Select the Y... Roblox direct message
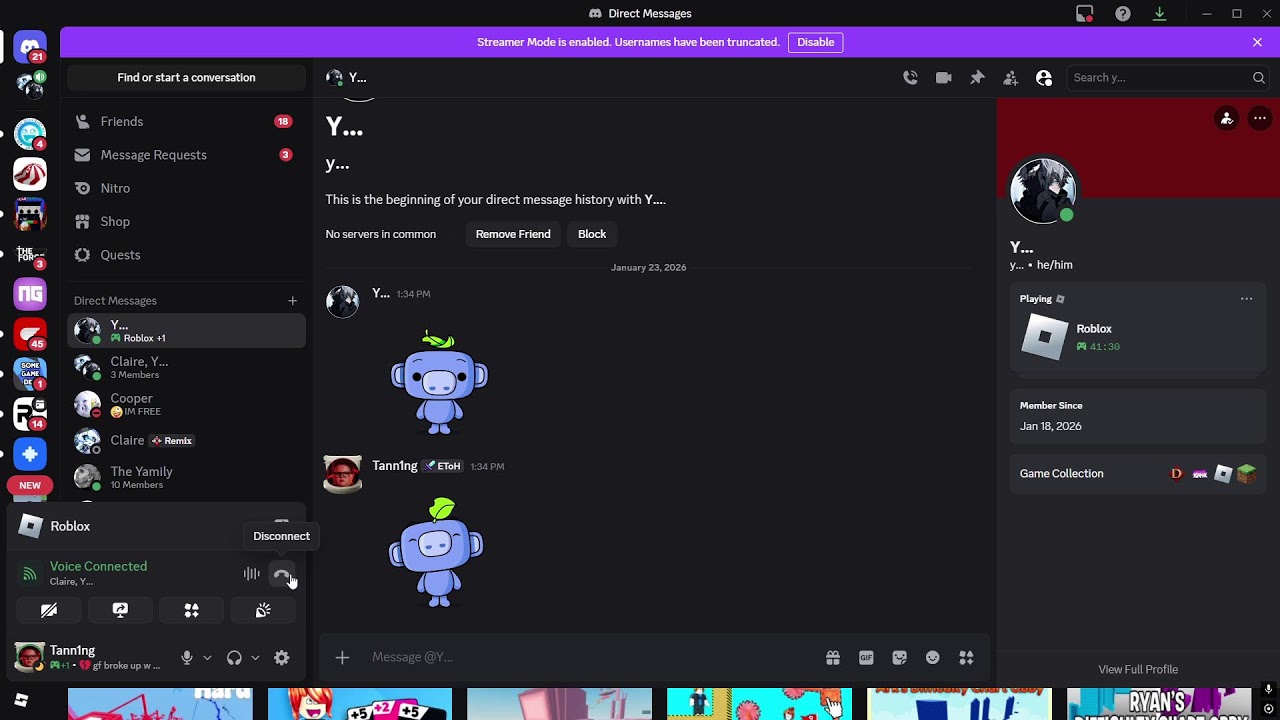The image size is (1280, 720). [186, 331]
